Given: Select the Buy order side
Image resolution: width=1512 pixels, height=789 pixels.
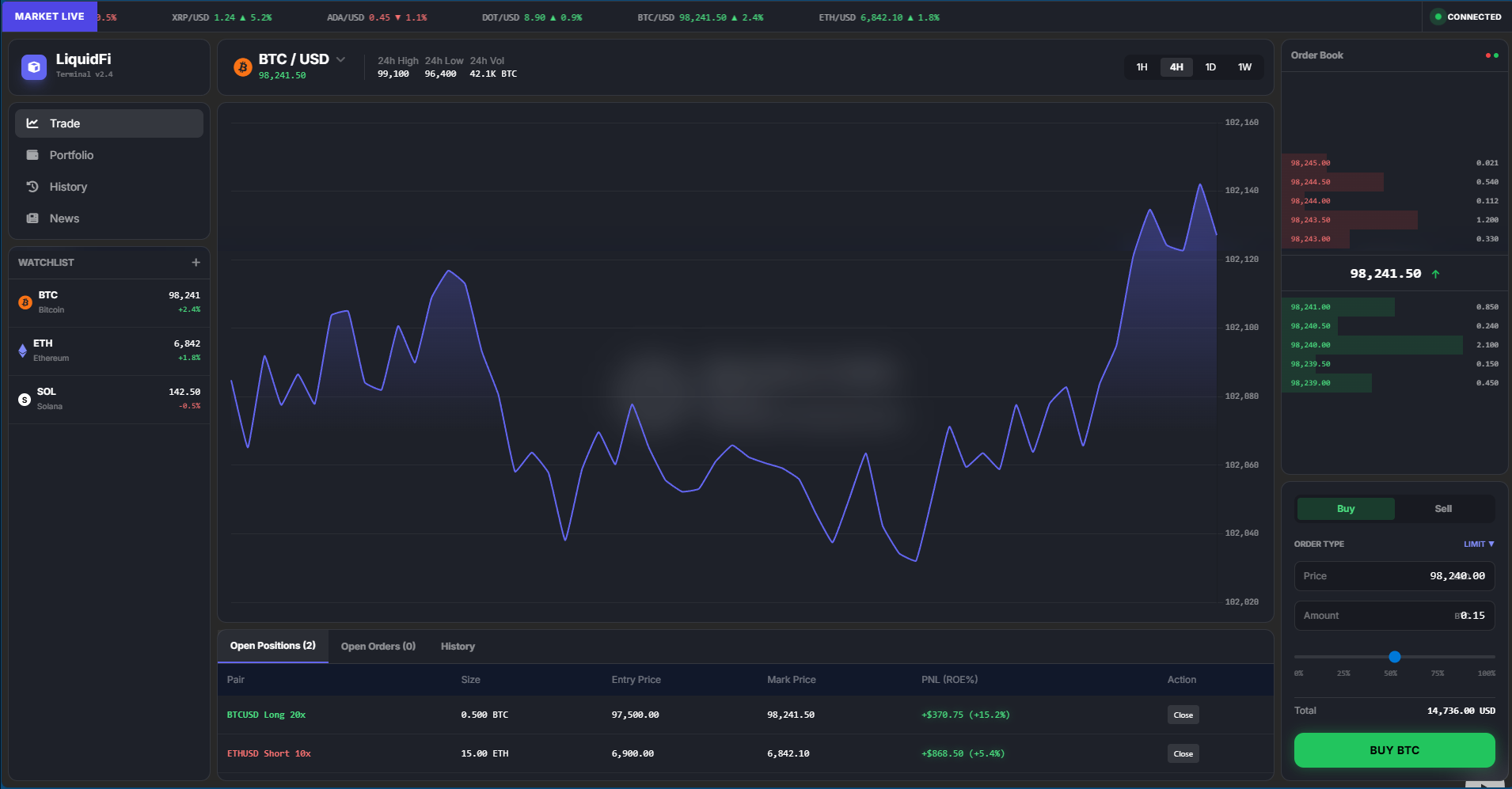Looking at the screenshot, I should (x=1346, y=509).
